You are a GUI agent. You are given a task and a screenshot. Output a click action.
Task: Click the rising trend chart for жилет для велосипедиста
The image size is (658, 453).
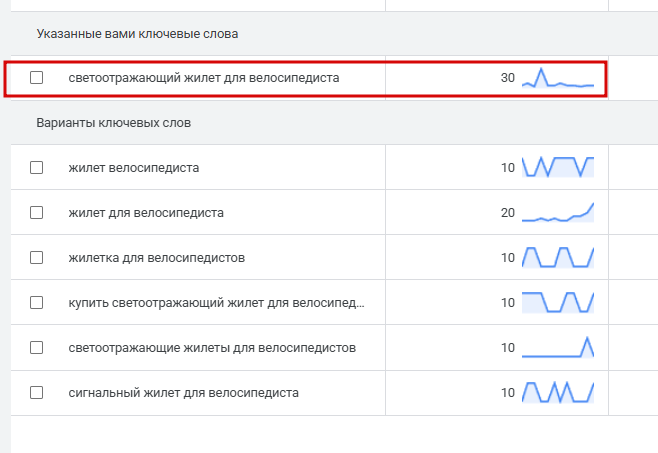(x=558, y=212)
